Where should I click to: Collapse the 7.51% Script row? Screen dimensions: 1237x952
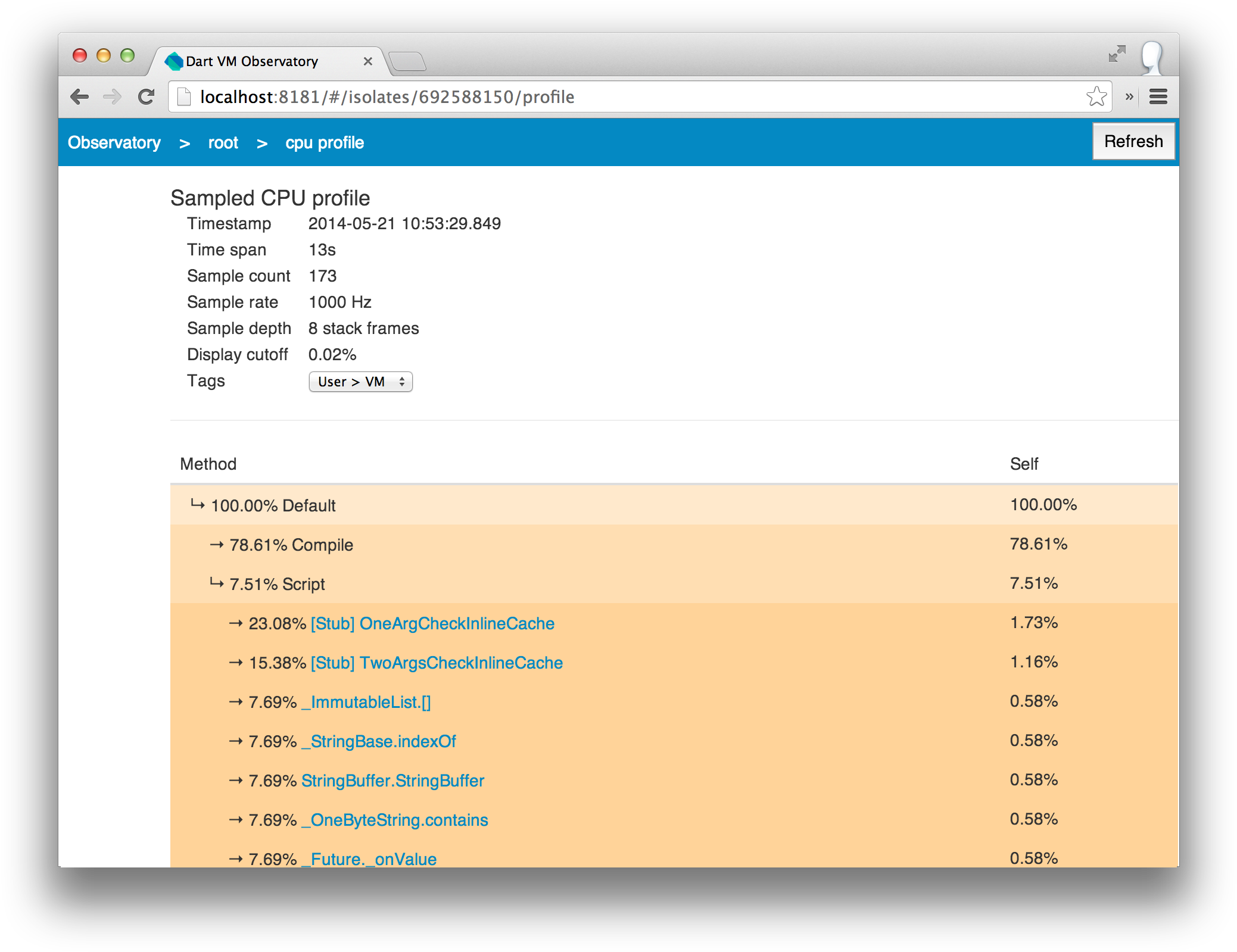click(x=216, y=583)
